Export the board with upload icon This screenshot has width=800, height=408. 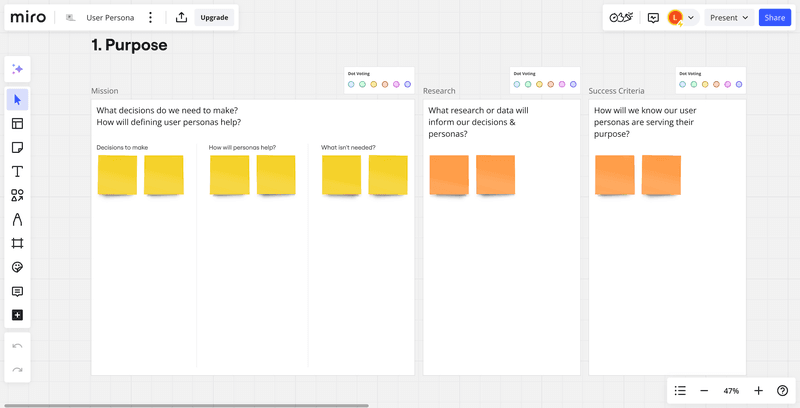click(x=181, y=18)
